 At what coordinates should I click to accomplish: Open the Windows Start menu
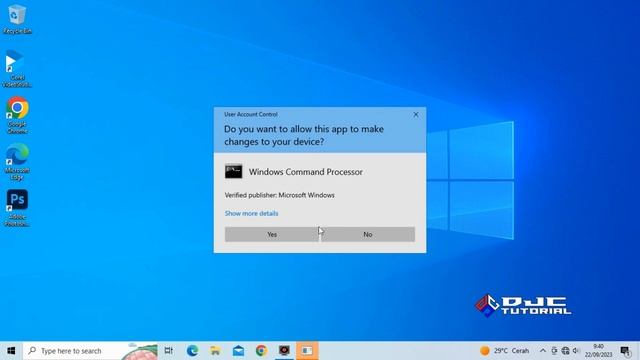pyautogui.click(x=11, y=351)
